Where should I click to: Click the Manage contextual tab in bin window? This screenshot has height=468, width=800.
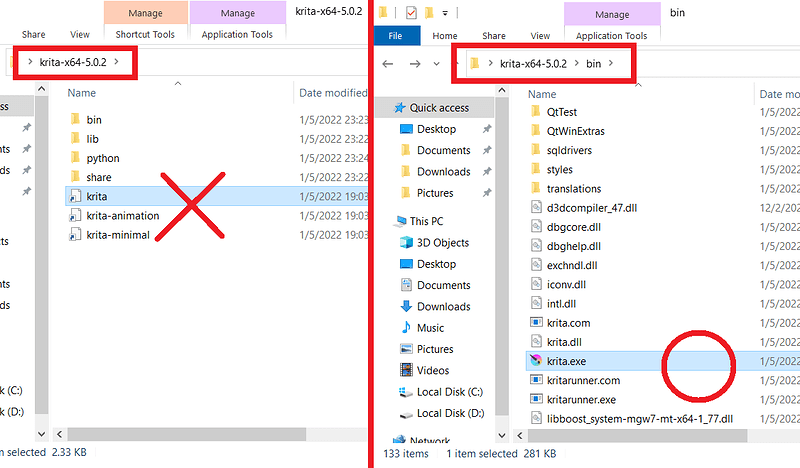click(612, 14)
